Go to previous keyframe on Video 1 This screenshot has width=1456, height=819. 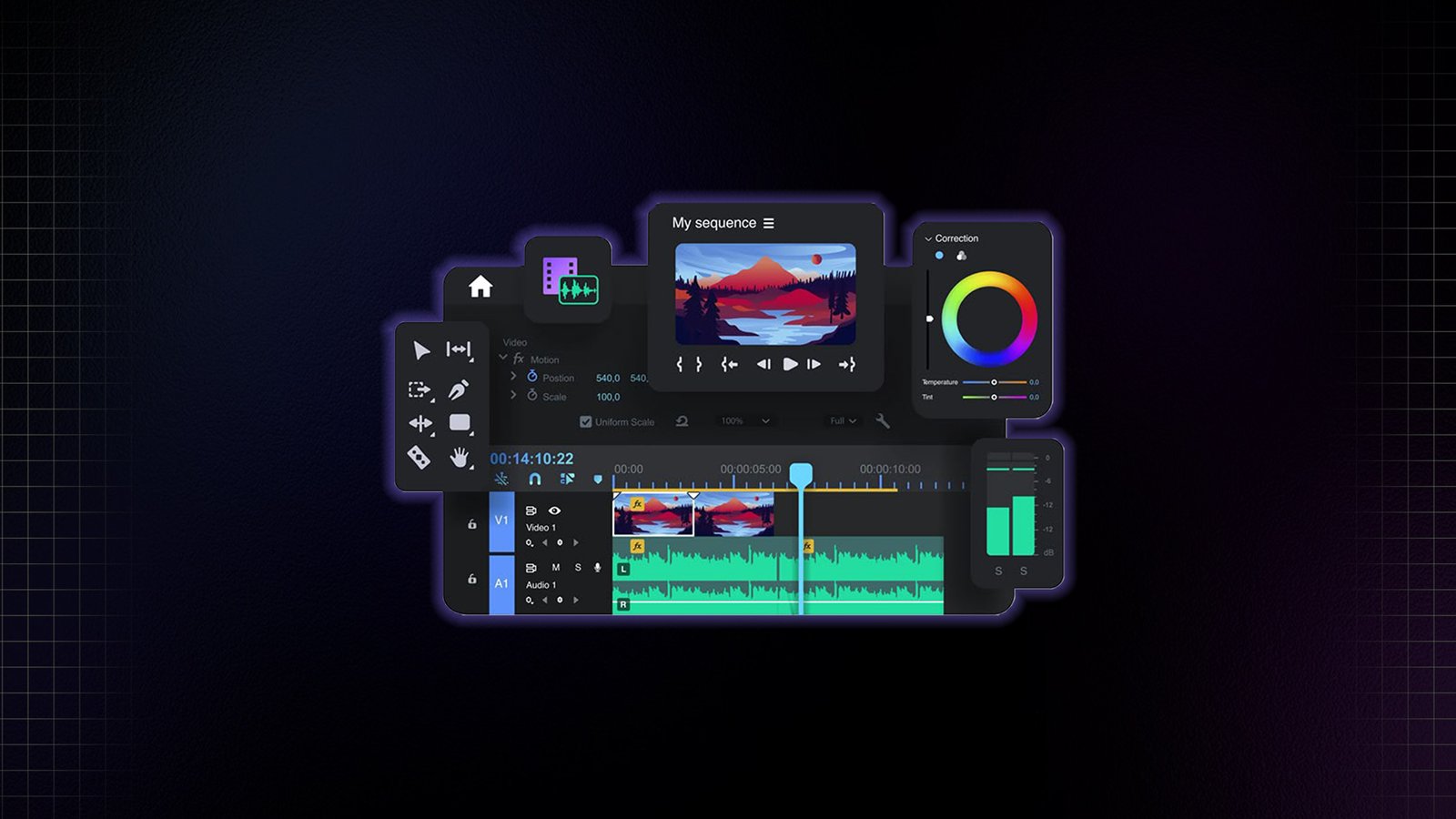click(x=545, y=542)
